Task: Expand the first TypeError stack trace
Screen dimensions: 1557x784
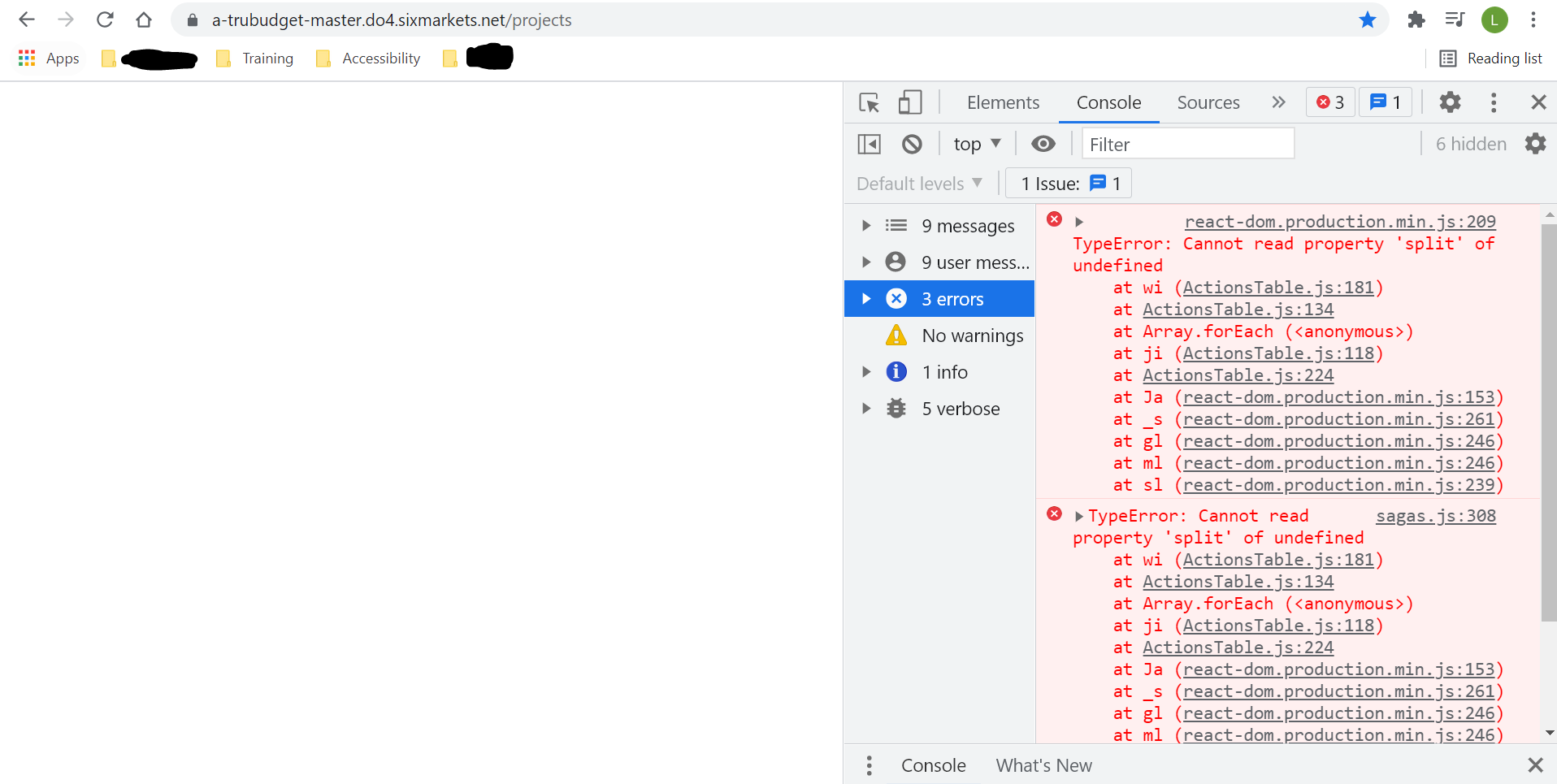Action: point(1080,220)
